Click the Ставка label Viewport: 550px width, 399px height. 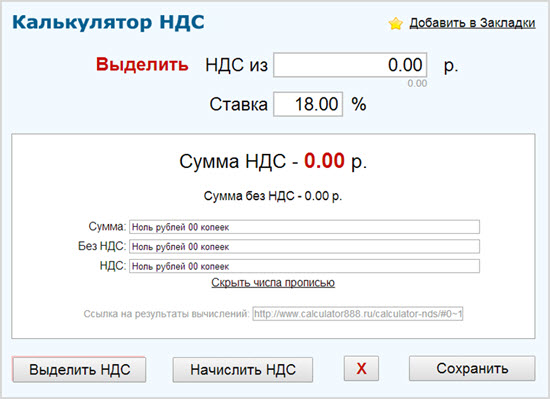coord(239,104)
